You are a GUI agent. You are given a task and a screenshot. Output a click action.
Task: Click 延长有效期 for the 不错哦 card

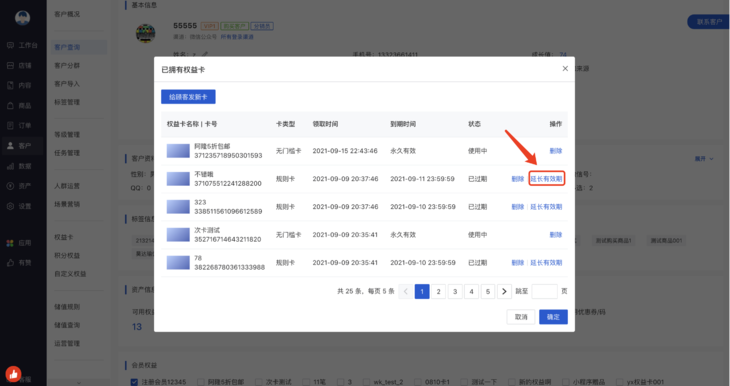547,179
